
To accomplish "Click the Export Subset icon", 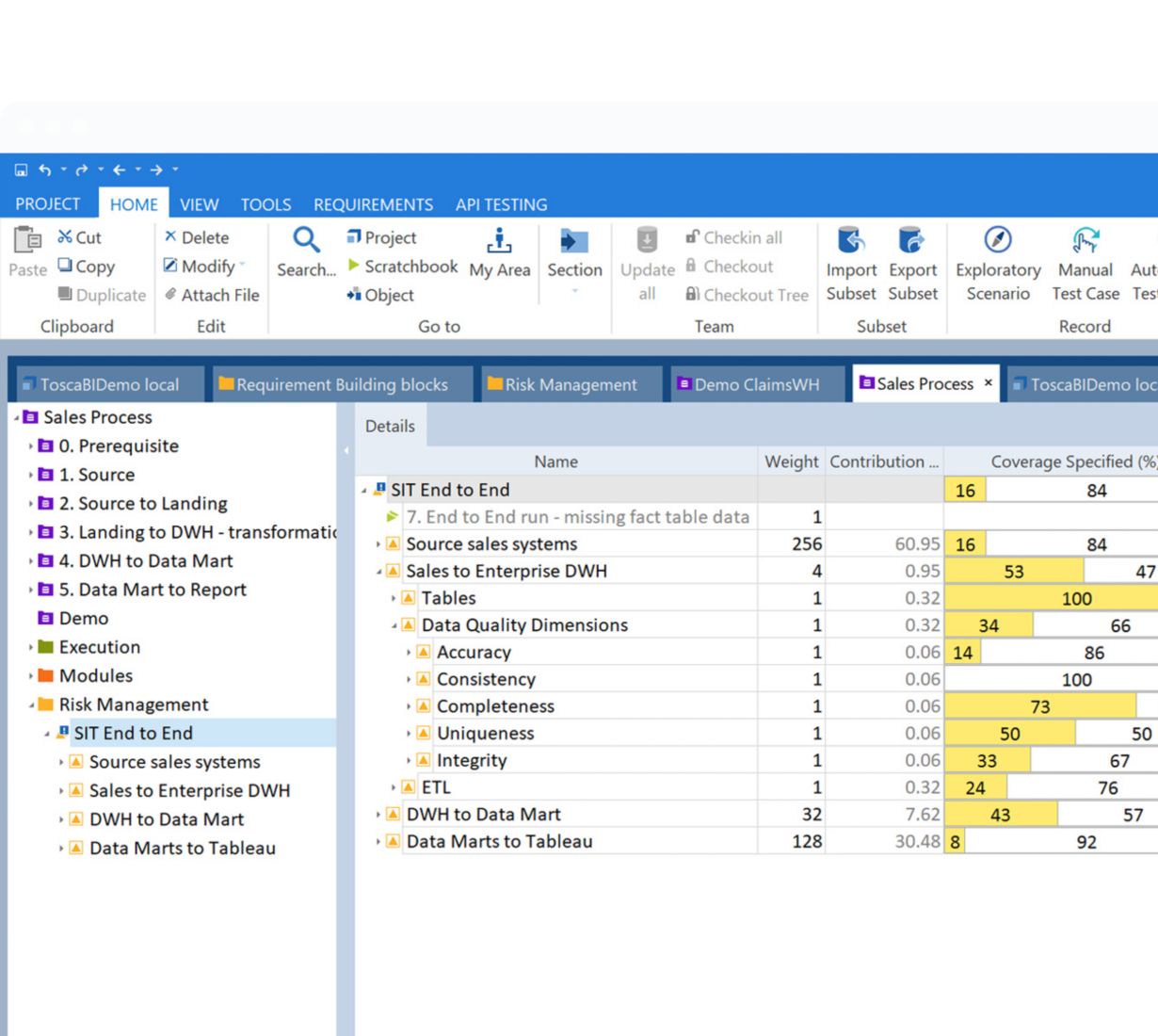I will pos(911,241).
